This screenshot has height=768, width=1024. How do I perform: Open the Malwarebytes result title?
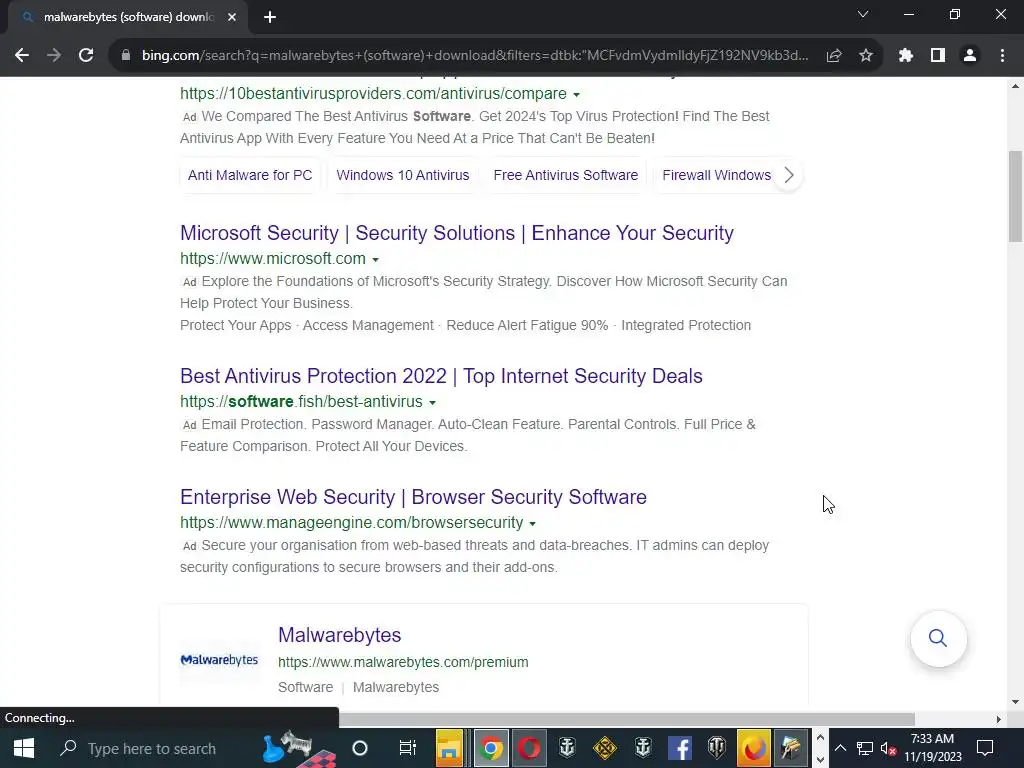(339, 635)
